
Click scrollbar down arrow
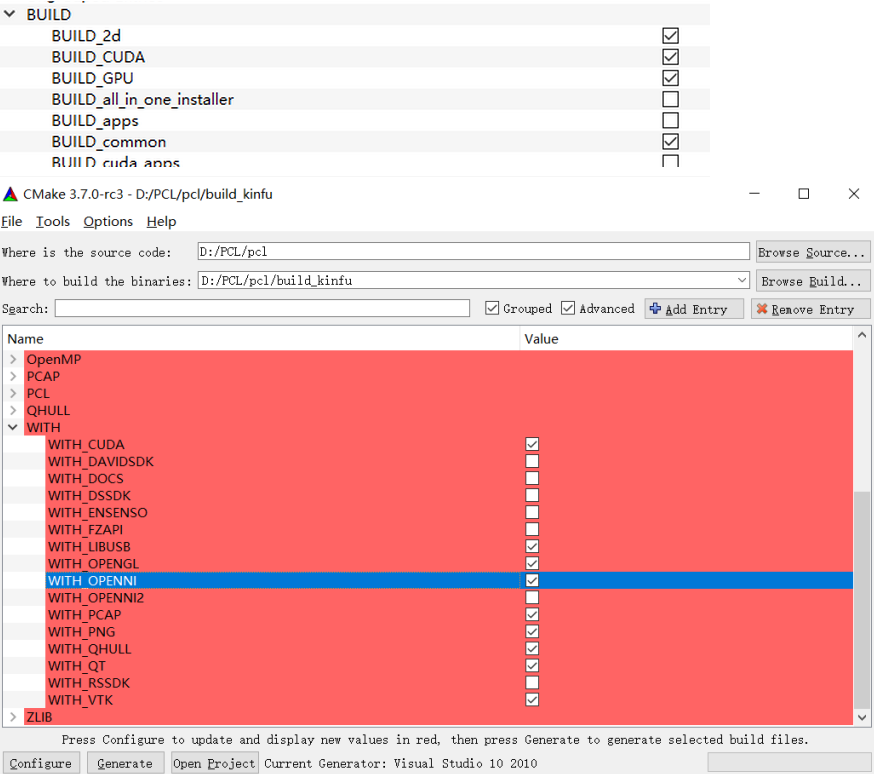(x=862, y=717)
